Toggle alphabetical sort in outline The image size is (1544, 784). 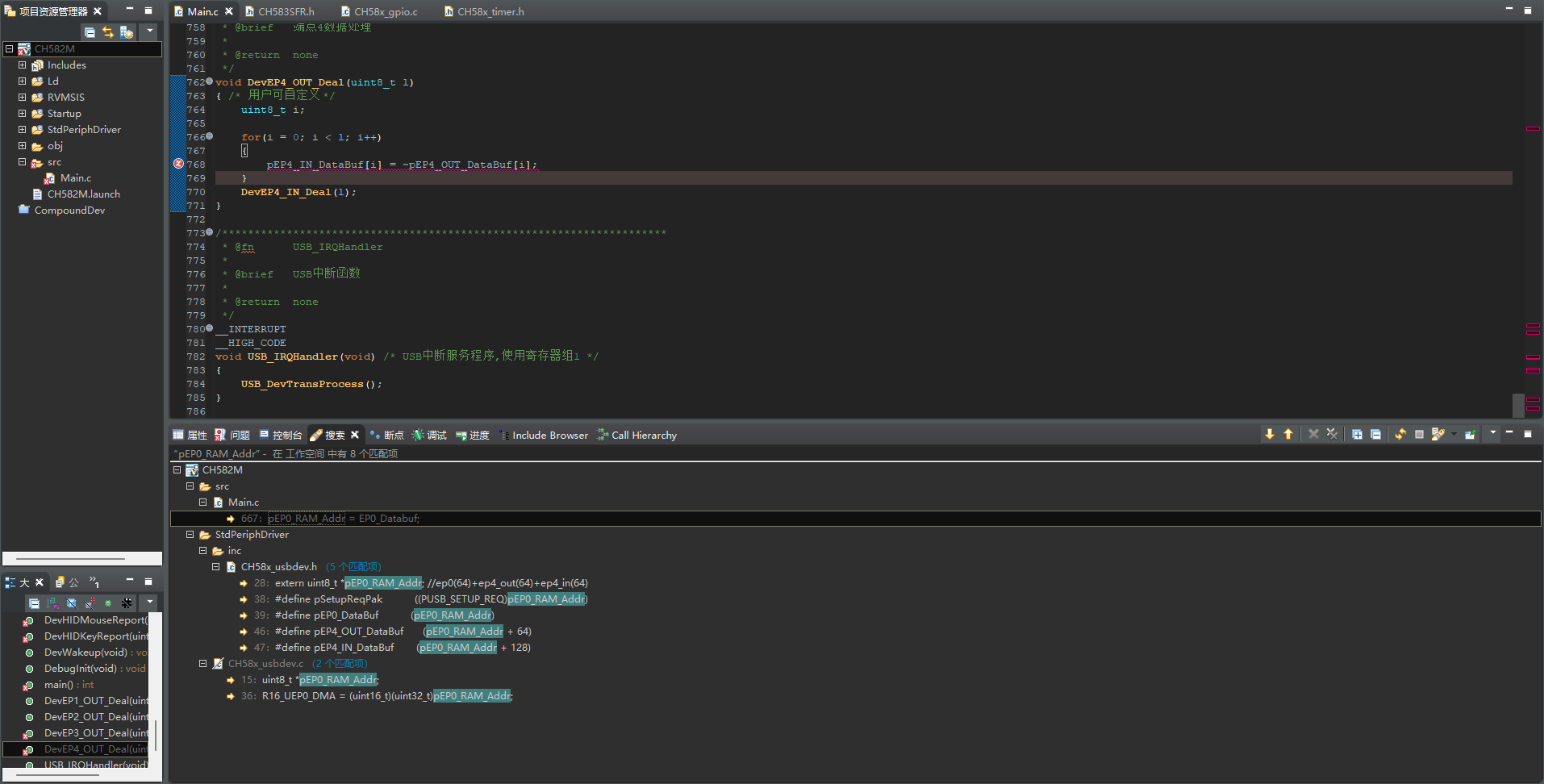point(52,603)
